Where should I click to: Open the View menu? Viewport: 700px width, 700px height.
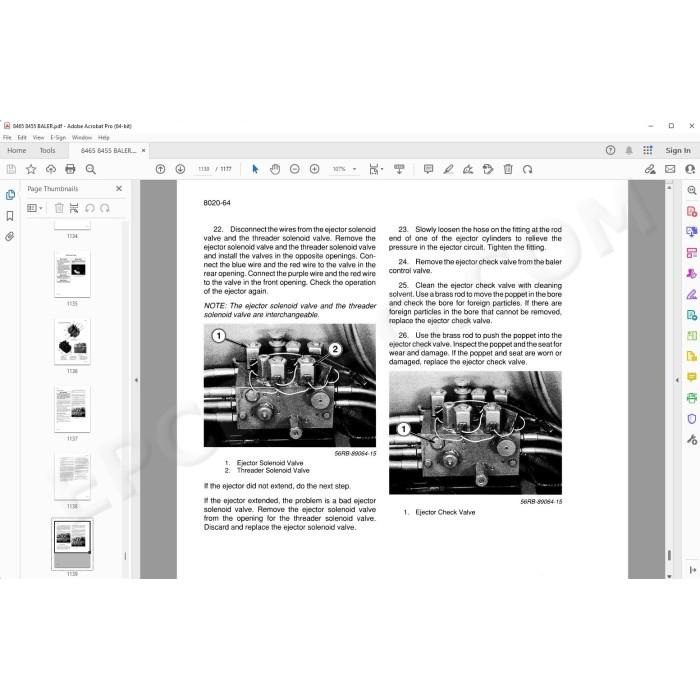pyautogui.click(x=38, y=138)
